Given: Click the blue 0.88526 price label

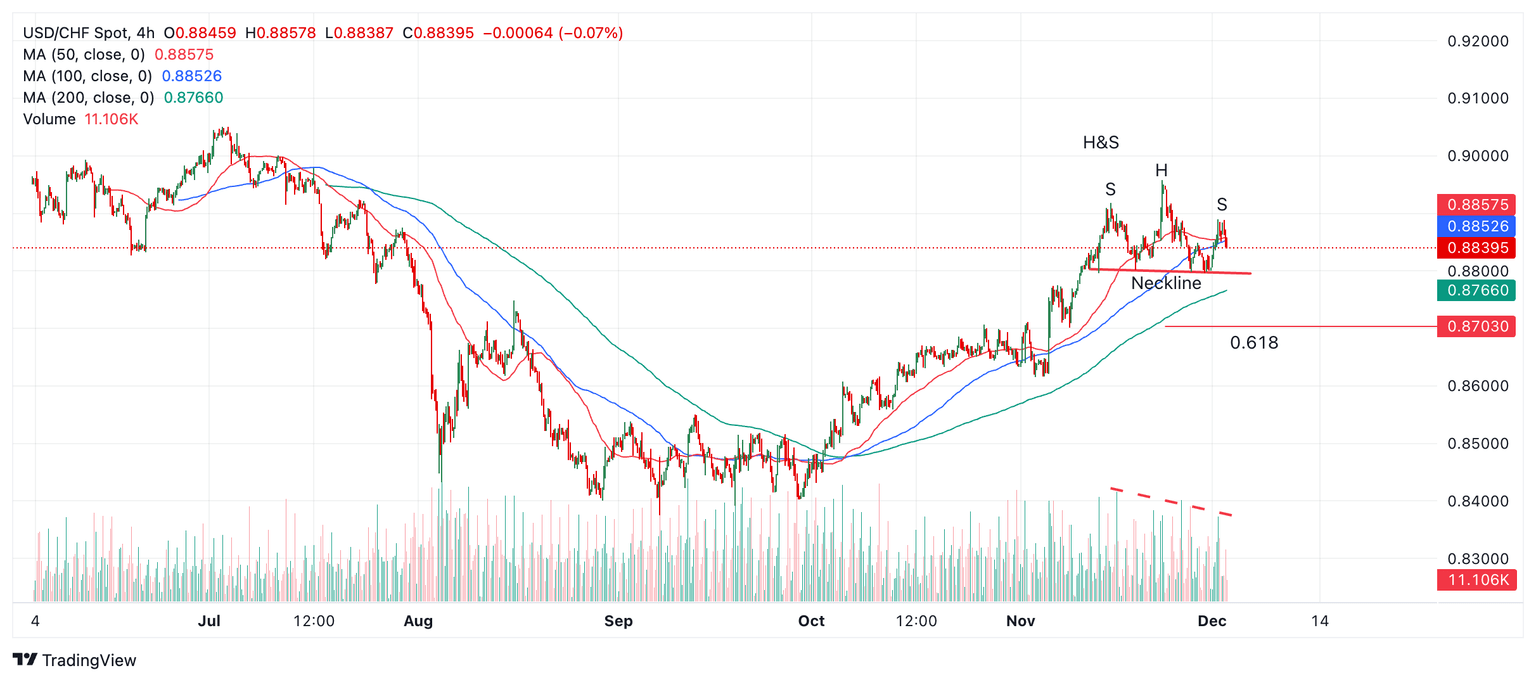Looking at the screenshot, I should point(1475,226).
